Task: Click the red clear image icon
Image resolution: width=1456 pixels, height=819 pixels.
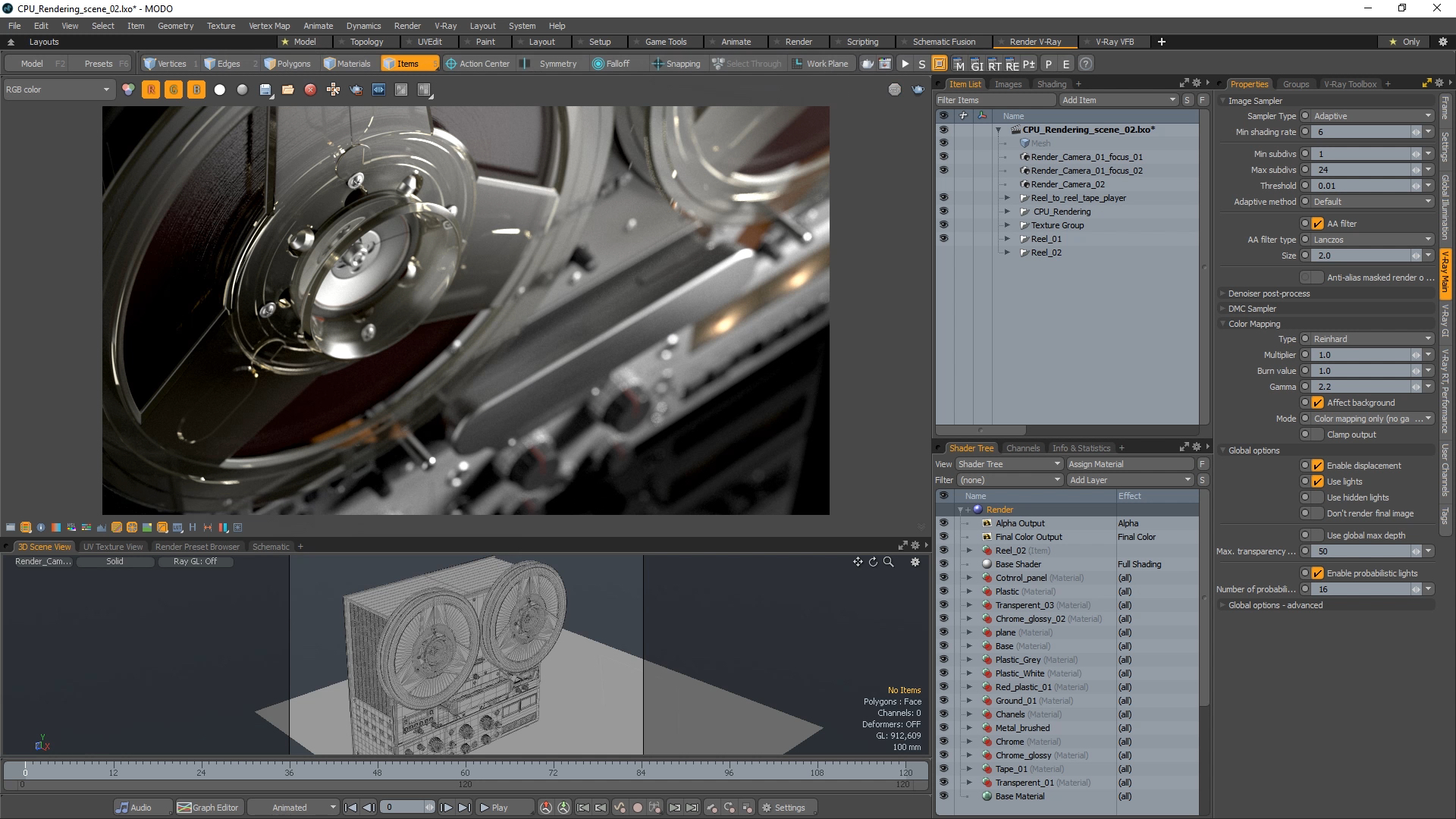Action: click(x=310, y=89)
